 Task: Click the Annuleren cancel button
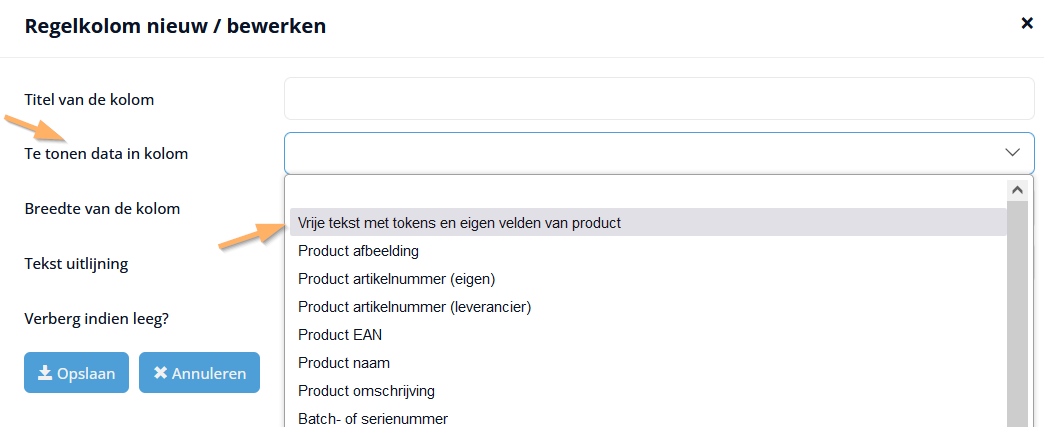pyautogui.click(x=199, y=372)
